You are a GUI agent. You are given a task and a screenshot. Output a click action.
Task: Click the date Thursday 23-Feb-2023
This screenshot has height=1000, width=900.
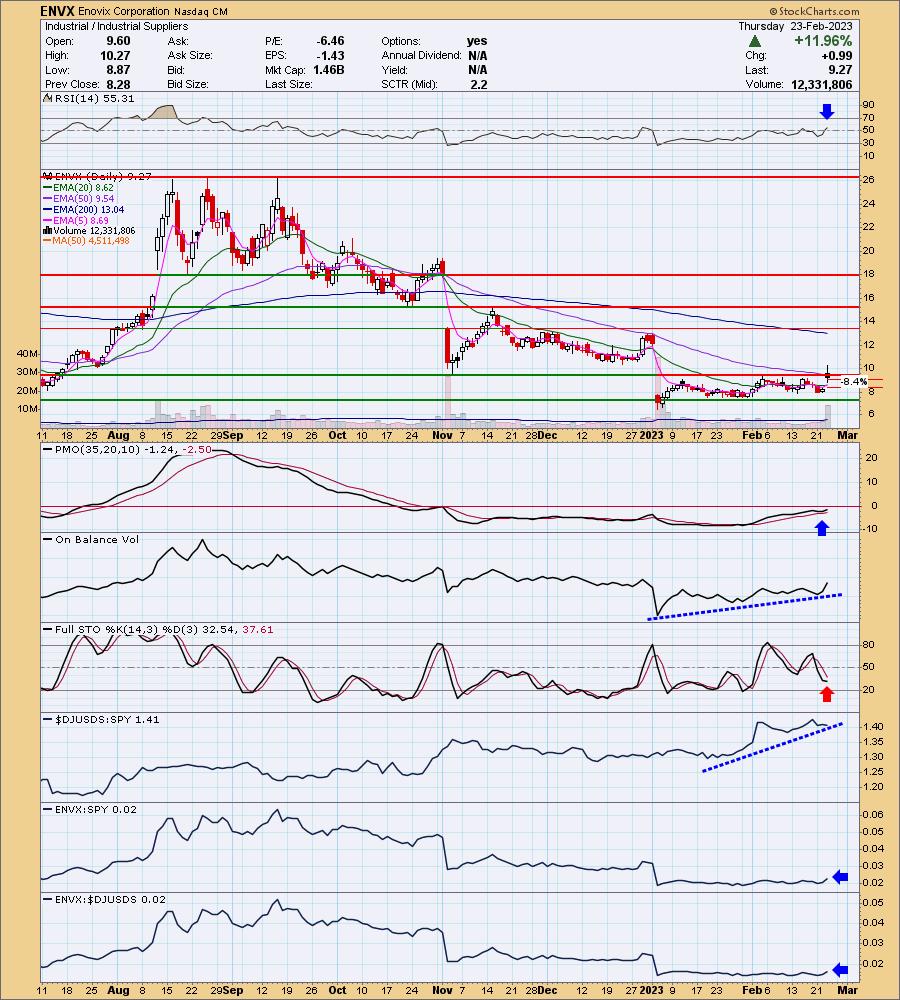(795, 26)
